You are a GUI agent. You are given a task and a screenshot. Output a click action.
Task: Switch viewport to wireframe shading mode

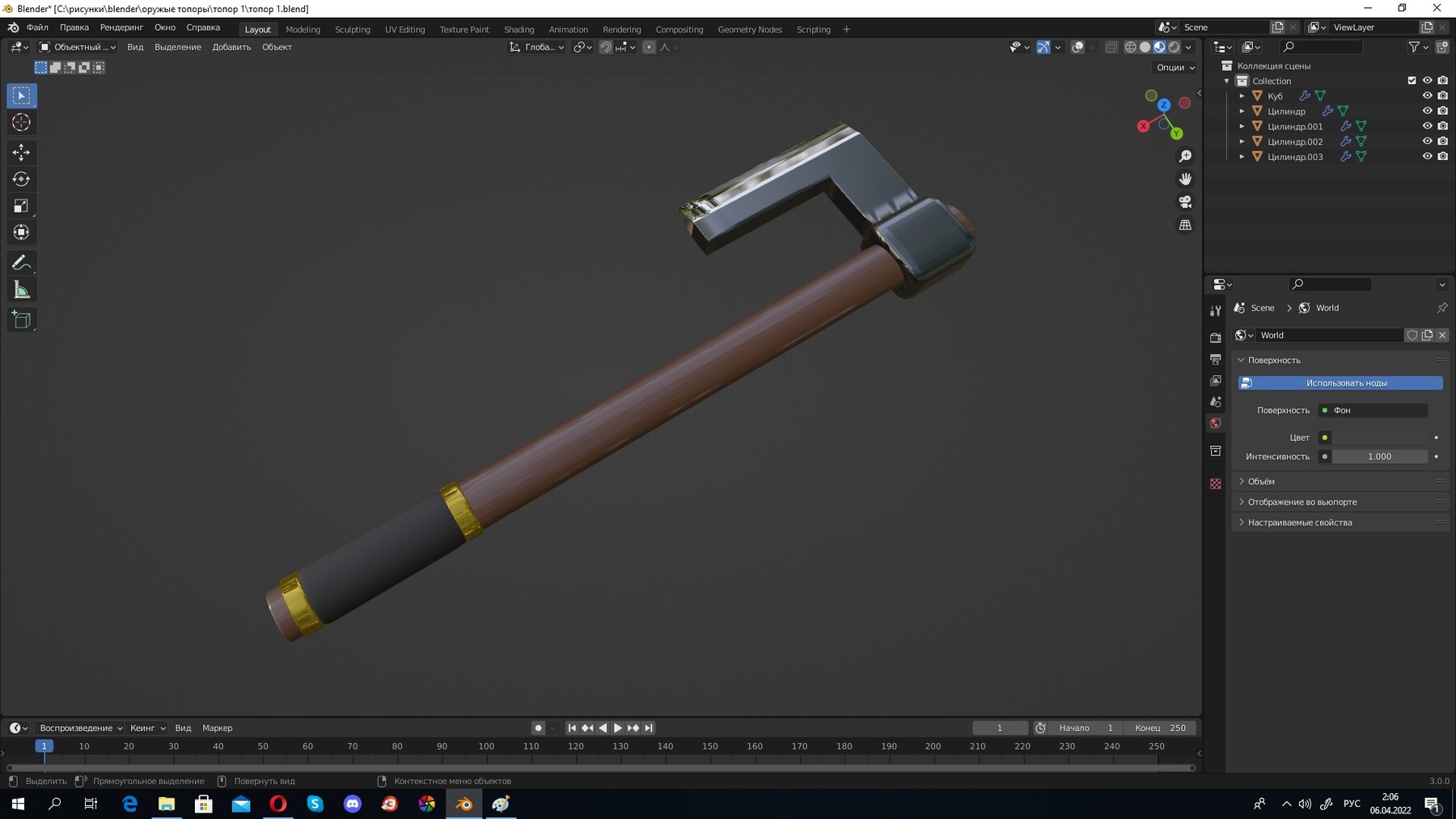point(1130,47)
